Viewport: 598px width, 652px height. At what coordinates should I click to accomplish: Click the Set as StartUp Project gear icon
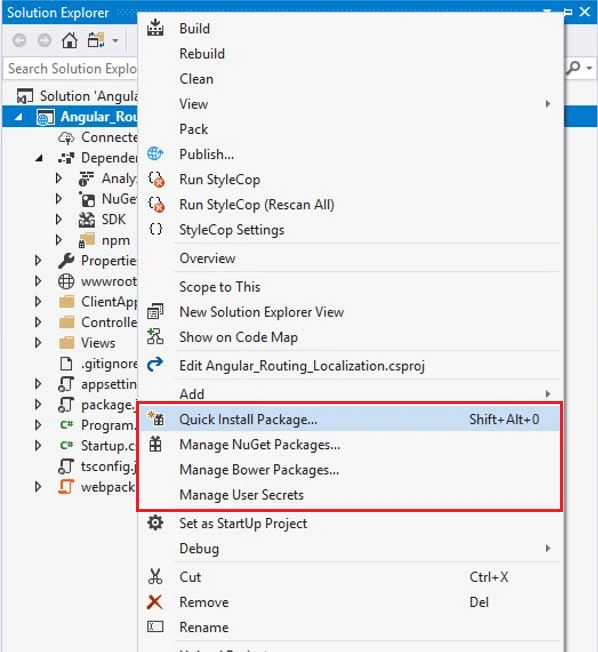pos(155,523)
